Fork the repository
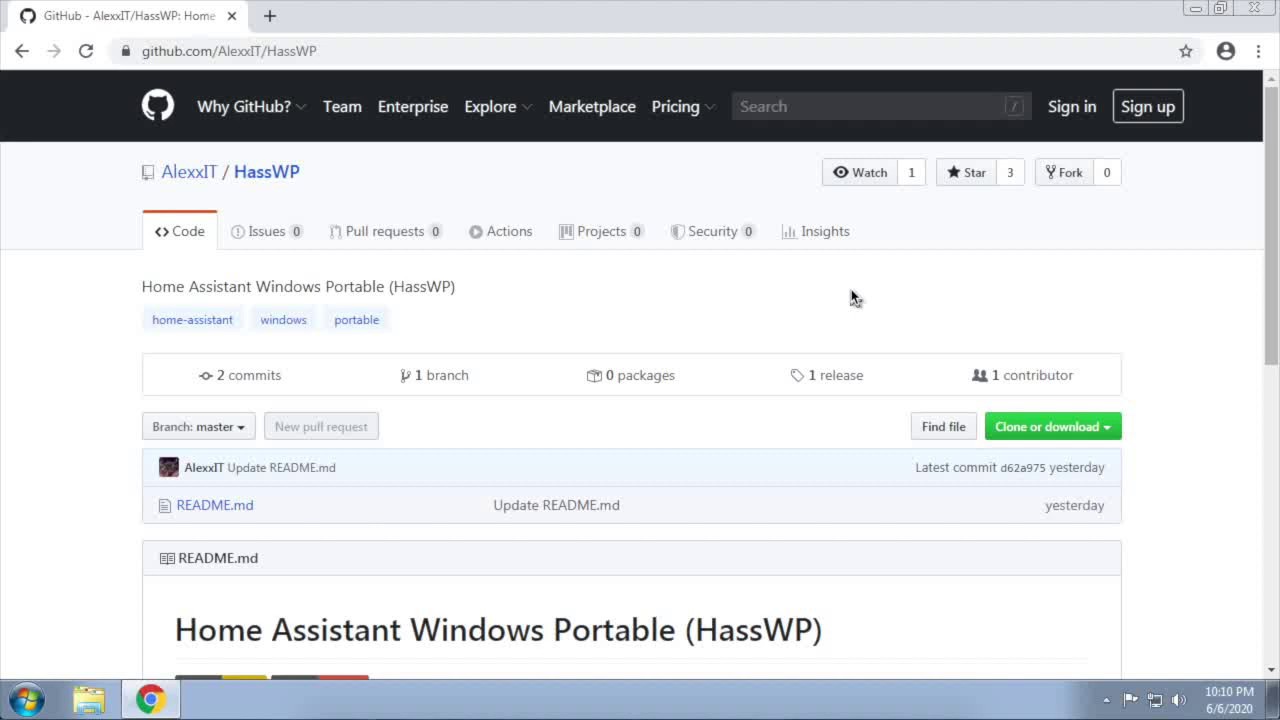 [1064, 172]
